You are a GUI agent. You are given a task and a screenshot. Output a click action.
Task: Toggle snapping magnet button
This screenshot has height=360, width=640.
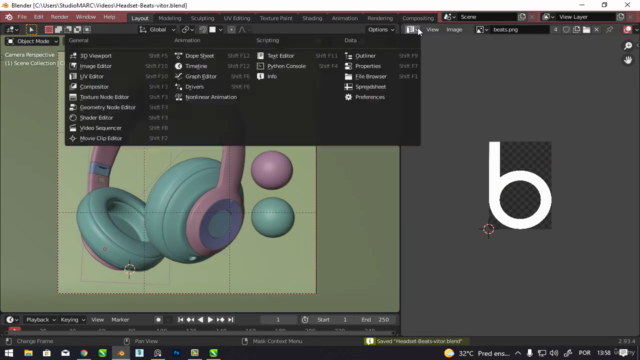[x=203, y=29]
